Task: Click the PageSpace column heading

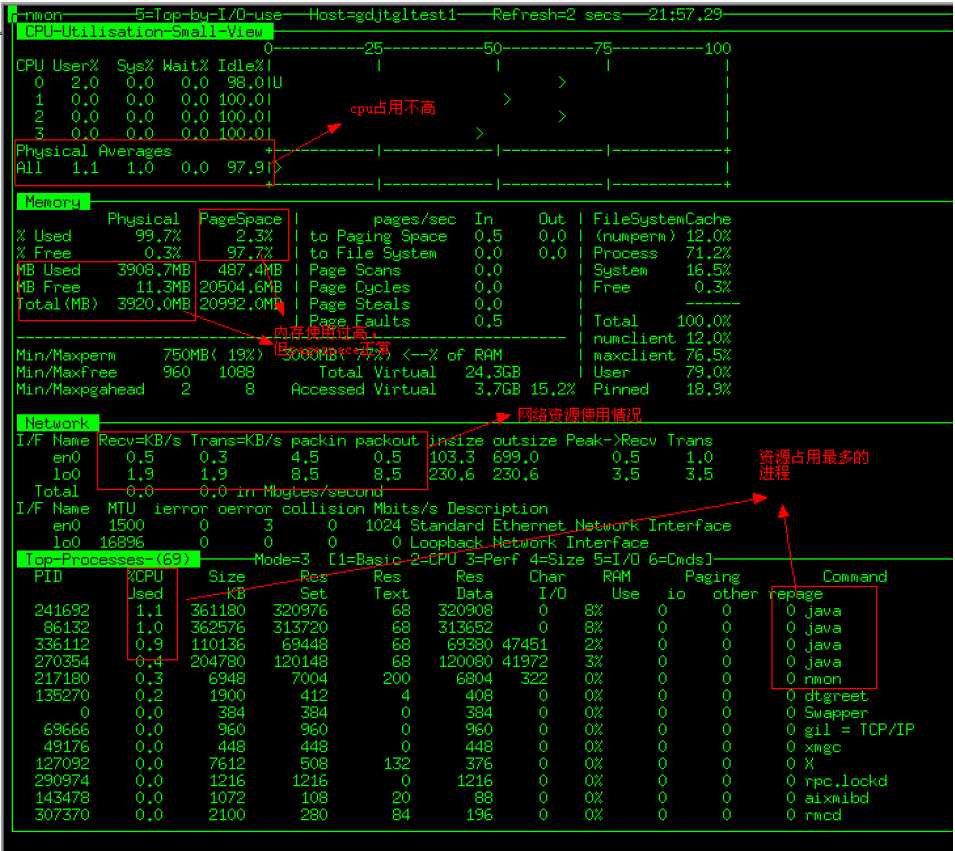Action: click(241, 219)
